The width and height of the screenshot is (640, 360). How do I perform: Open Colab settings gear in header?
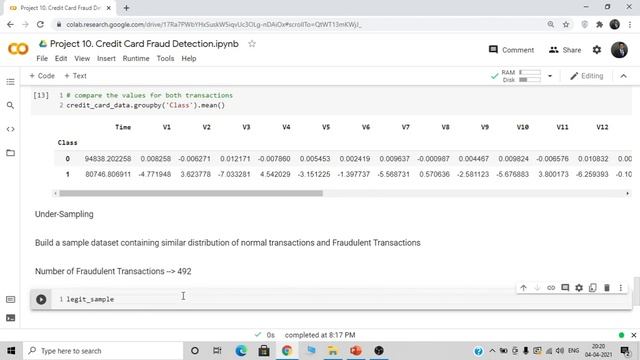click(597, 50)
